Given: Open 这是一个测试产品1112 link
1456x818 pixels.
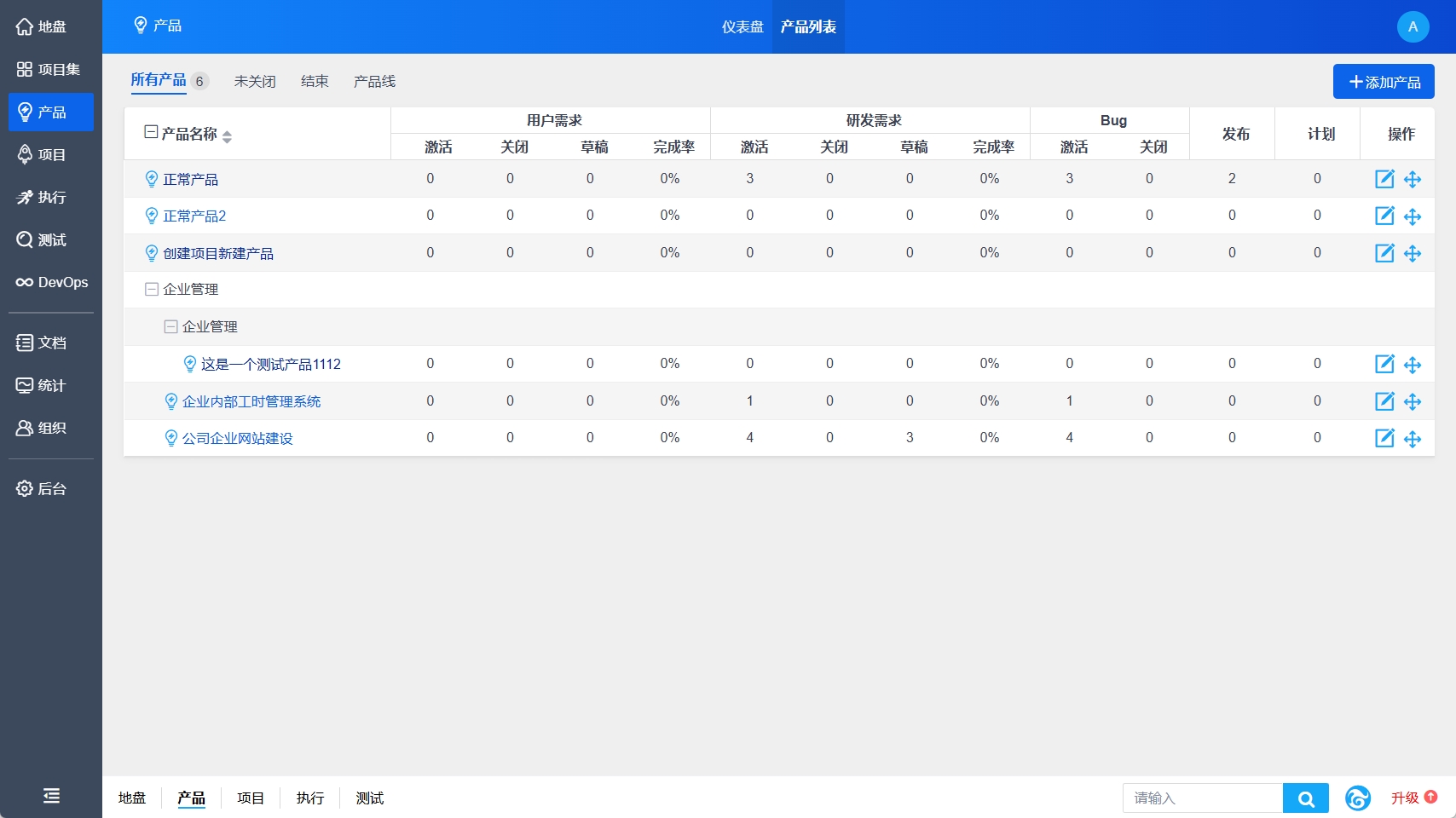Looking at the screenshot, I should pyautogui.click(x=271, y=365).
